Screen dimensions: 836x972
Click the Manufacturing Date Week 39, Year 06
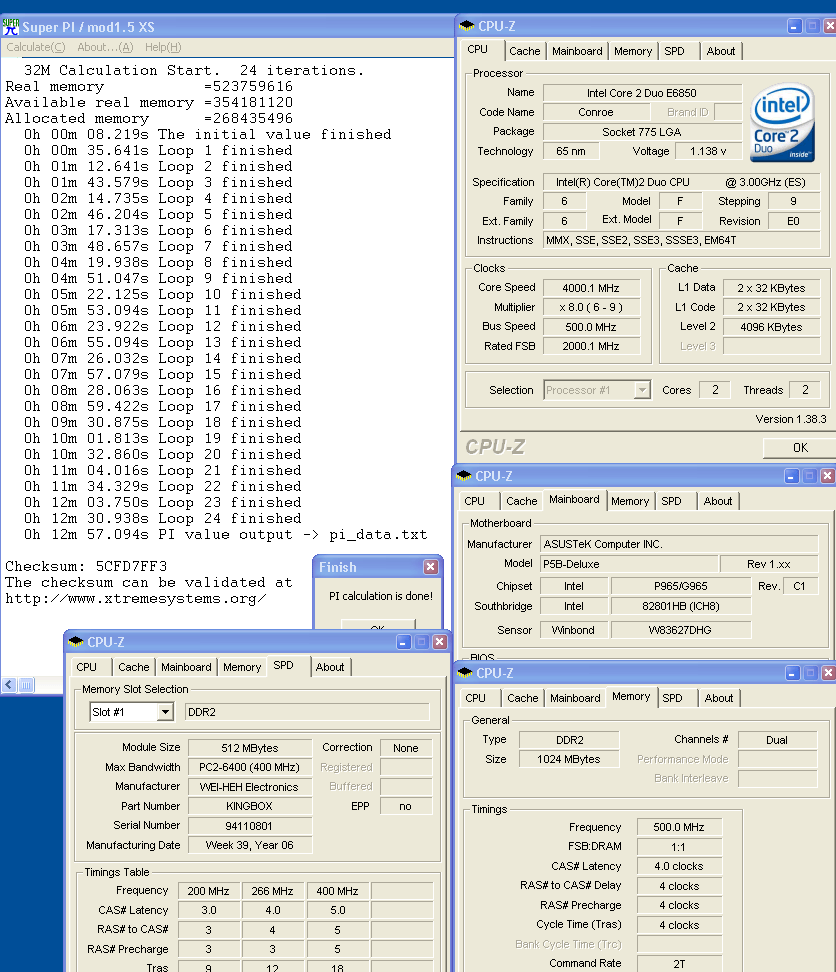[250, 846]
